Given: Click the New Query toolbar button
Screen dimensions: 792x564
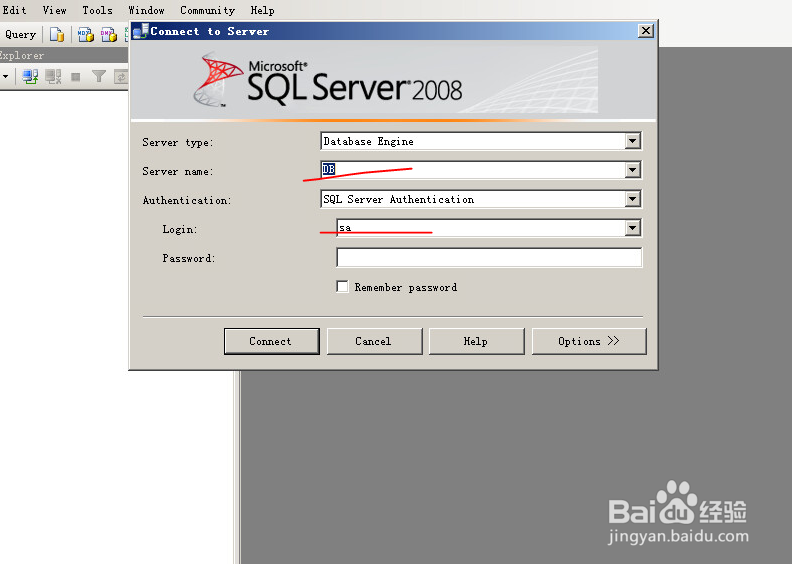Looking at the screenshot, I should click(19, 34).
